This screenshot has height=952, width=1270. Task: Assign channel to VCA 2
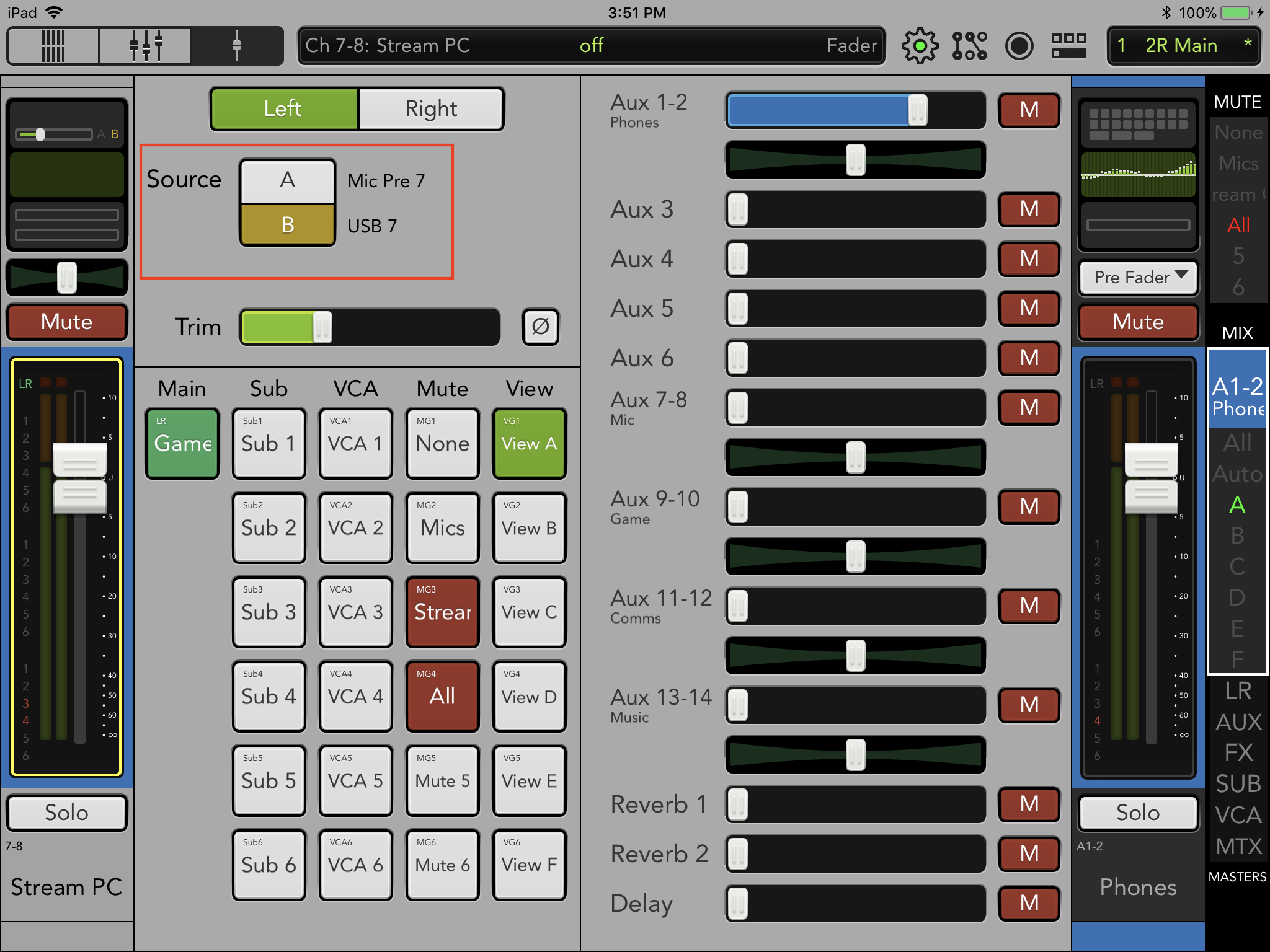point(355,527)
